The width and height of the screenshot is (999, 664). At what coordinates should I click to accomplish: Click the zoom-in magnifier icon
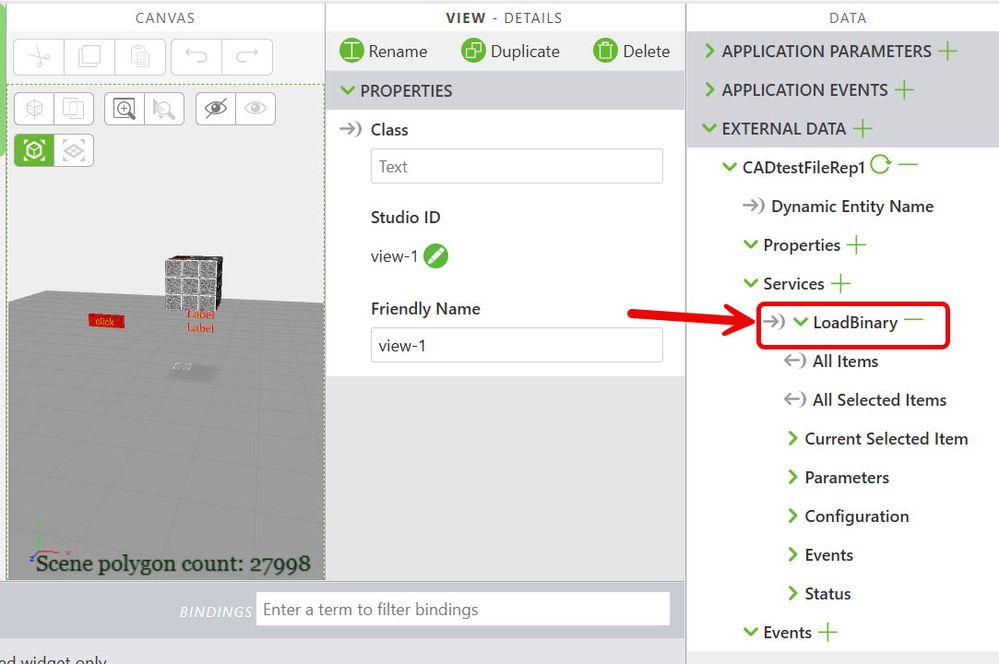(x=124, y=108)
